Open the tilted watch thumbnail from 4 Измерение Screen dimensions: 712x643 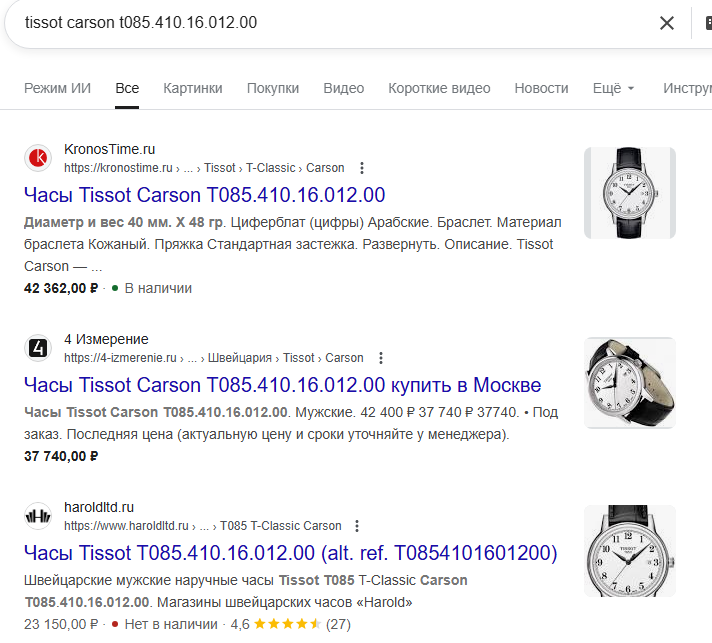[629, 383]
